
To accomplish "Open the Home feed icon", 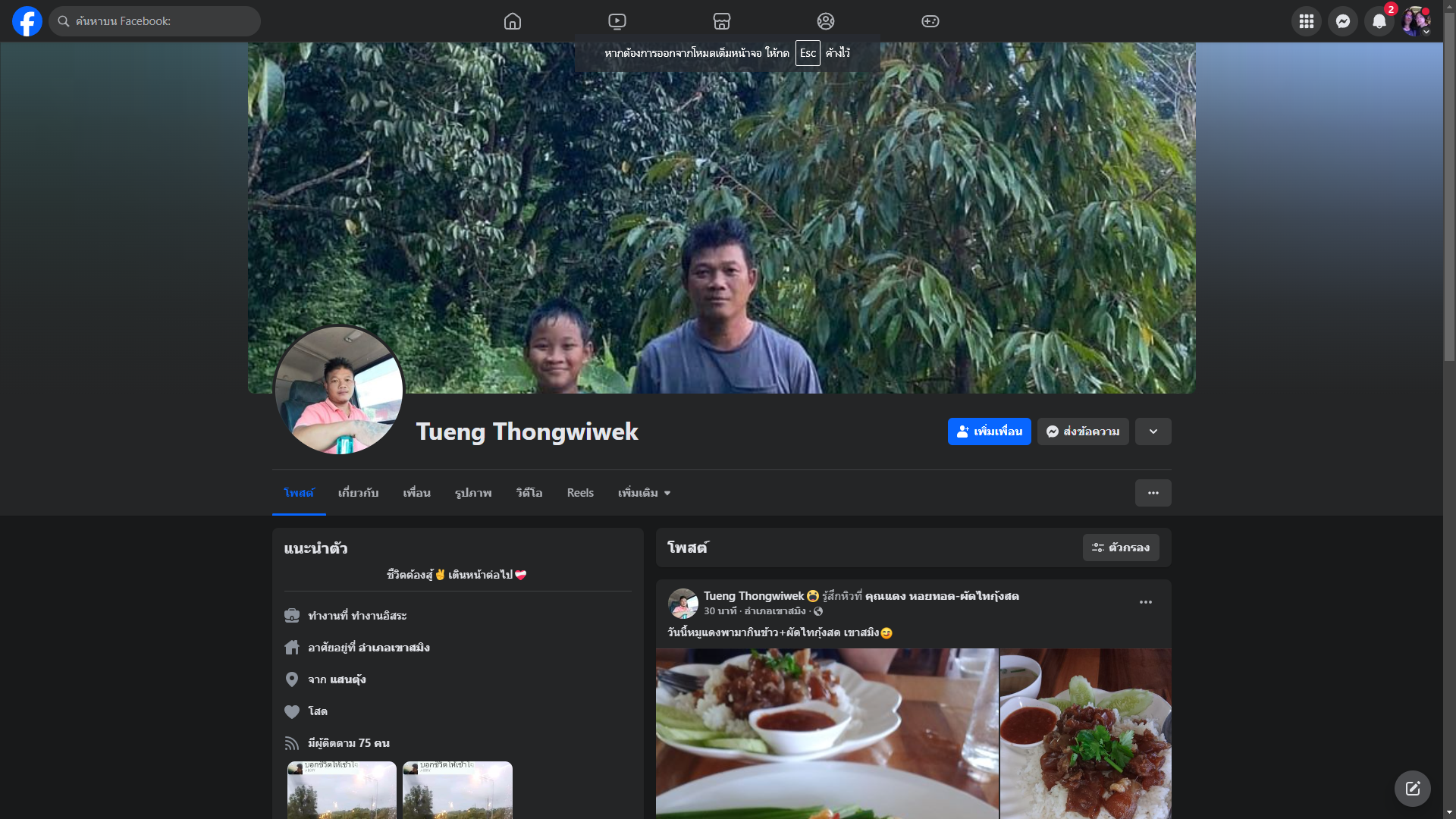I will coord(513,21).
